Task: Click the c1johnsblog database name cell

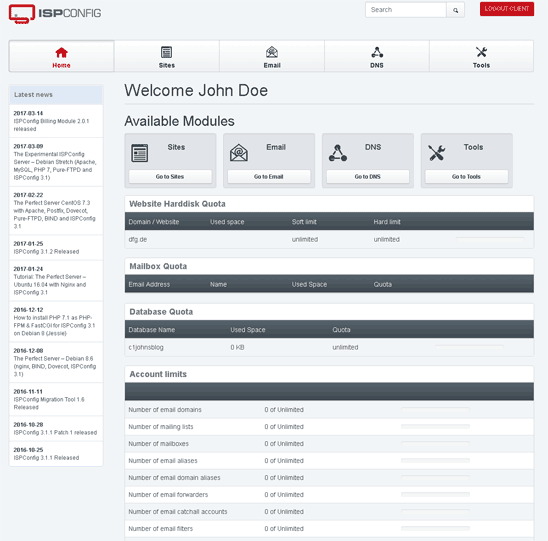Action: click(146, 347)
